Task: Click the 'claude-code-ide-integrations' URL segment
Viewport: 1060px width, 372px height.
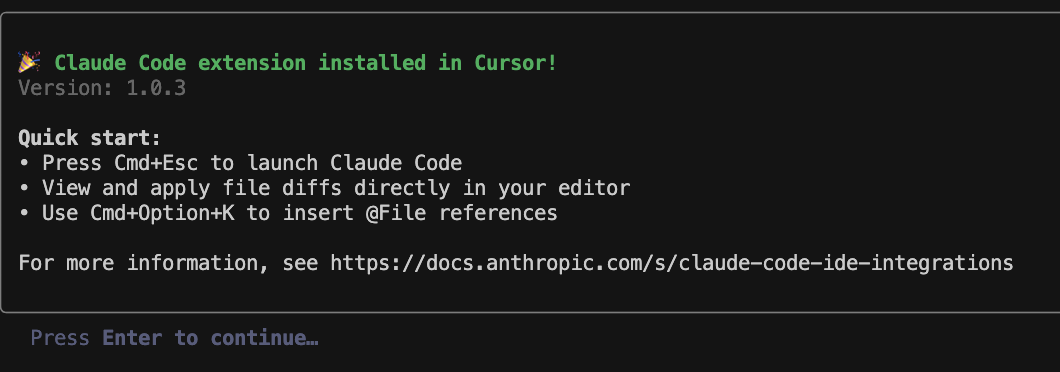Action: 846,262
